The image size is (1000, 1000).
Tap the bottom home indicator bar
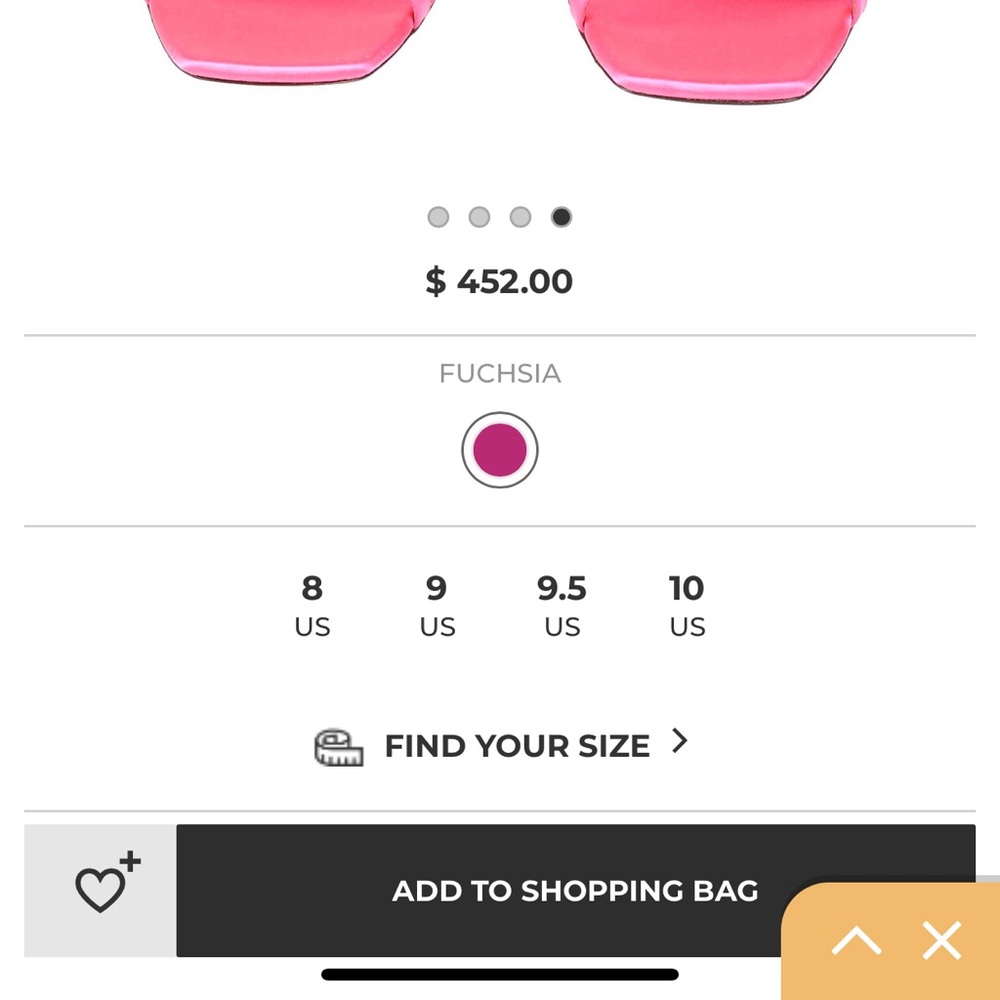(500, 974)
